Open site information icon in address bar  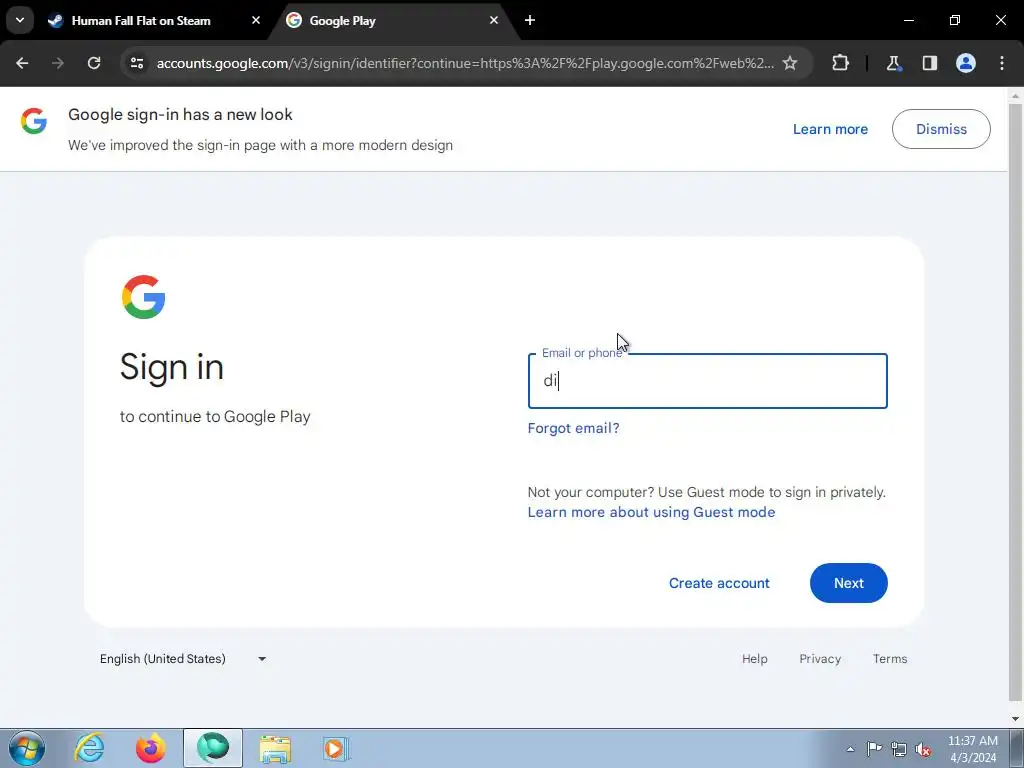click(x=137, y=63)
